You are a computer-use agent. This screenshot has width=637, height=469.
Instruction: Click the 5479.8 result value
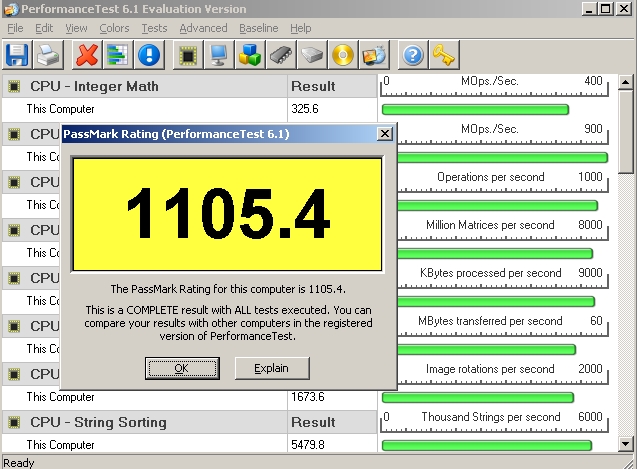(x=308, y=445)
